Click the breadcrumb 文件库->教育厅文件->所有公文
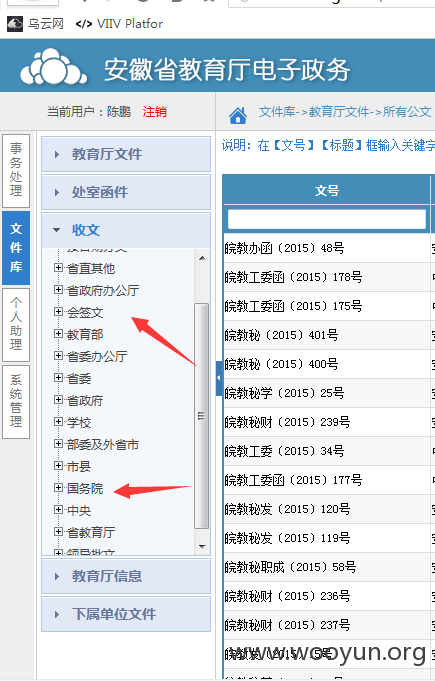This screenshot has height=681, width=435. tap(345, 112)
